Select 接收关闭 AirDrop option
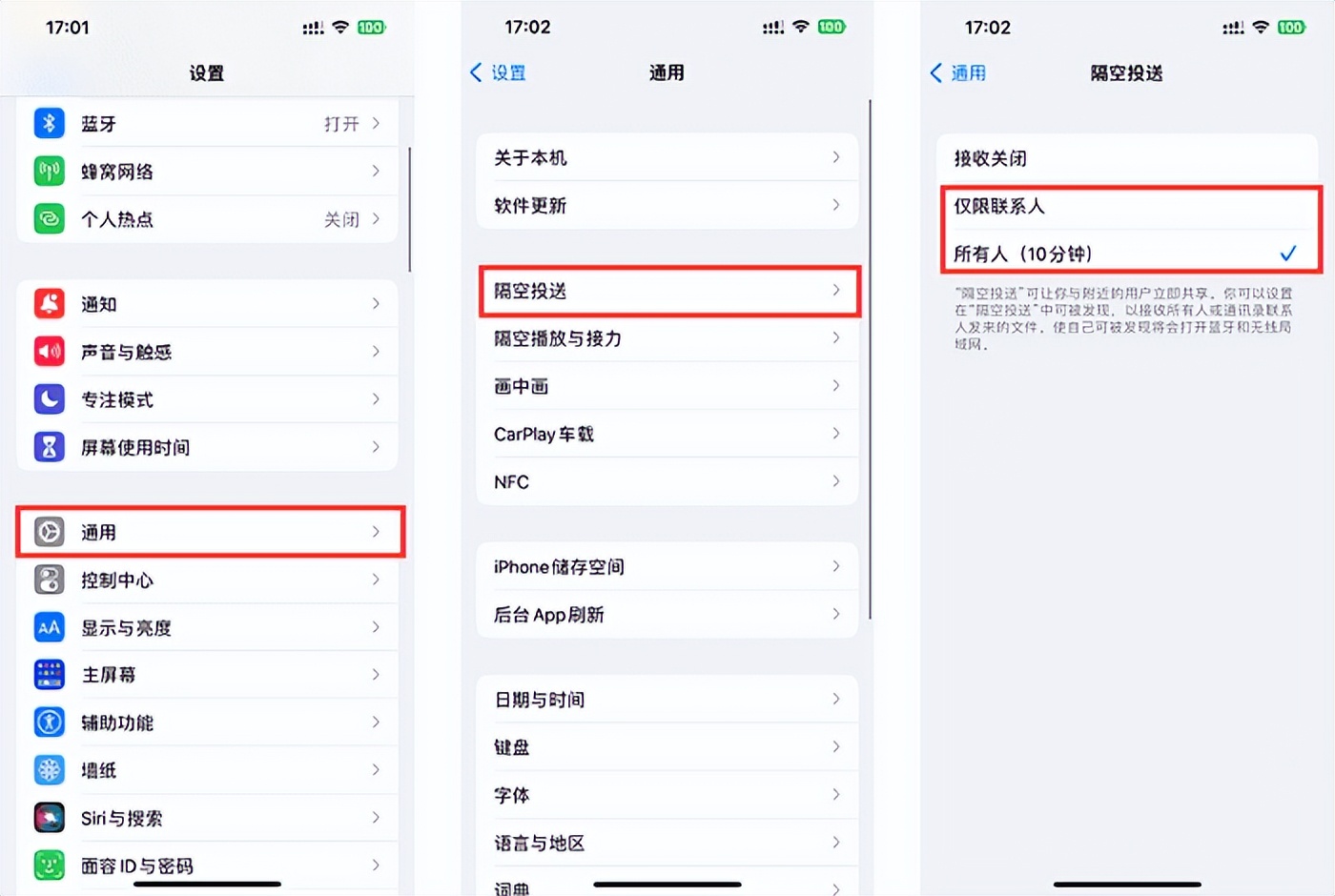Viewport: 1335px width, 896px height. point(1127,158)
